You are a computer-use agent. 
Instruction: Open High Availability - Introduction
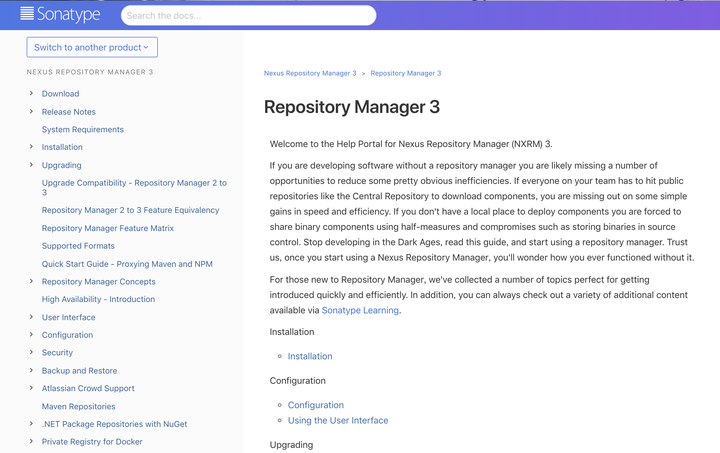coord(98,299)
